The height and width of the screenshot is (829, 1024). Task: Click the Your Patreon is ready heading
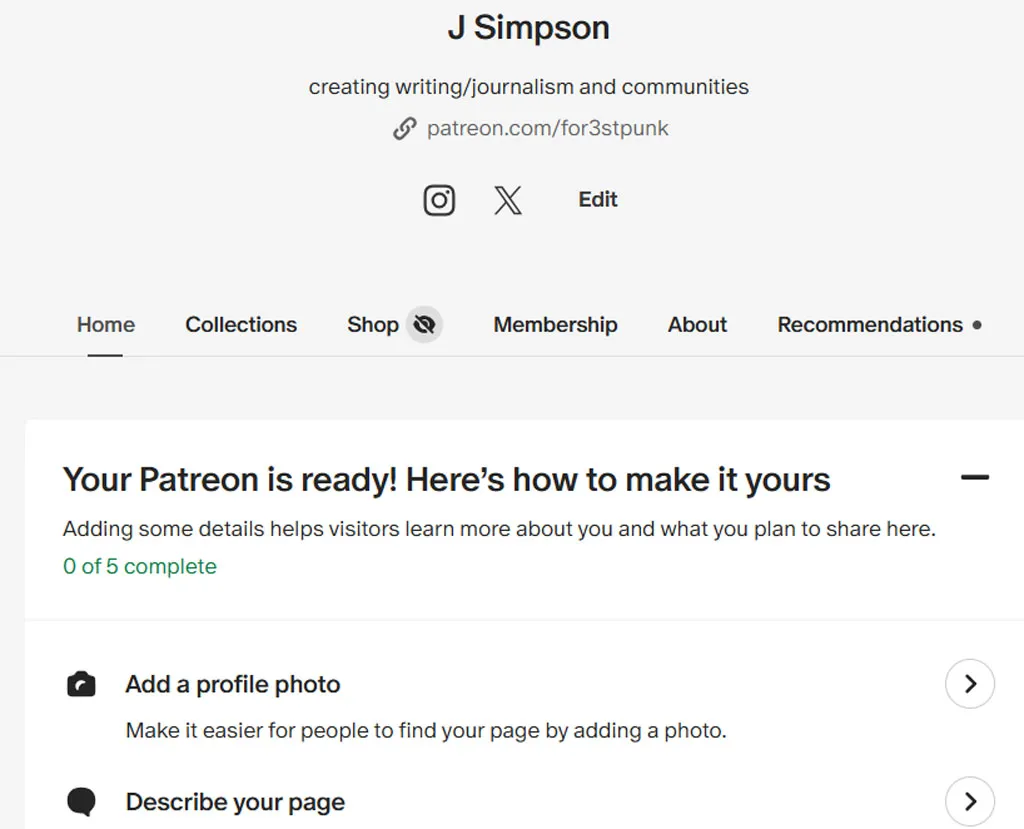click(x=447, y=480)
